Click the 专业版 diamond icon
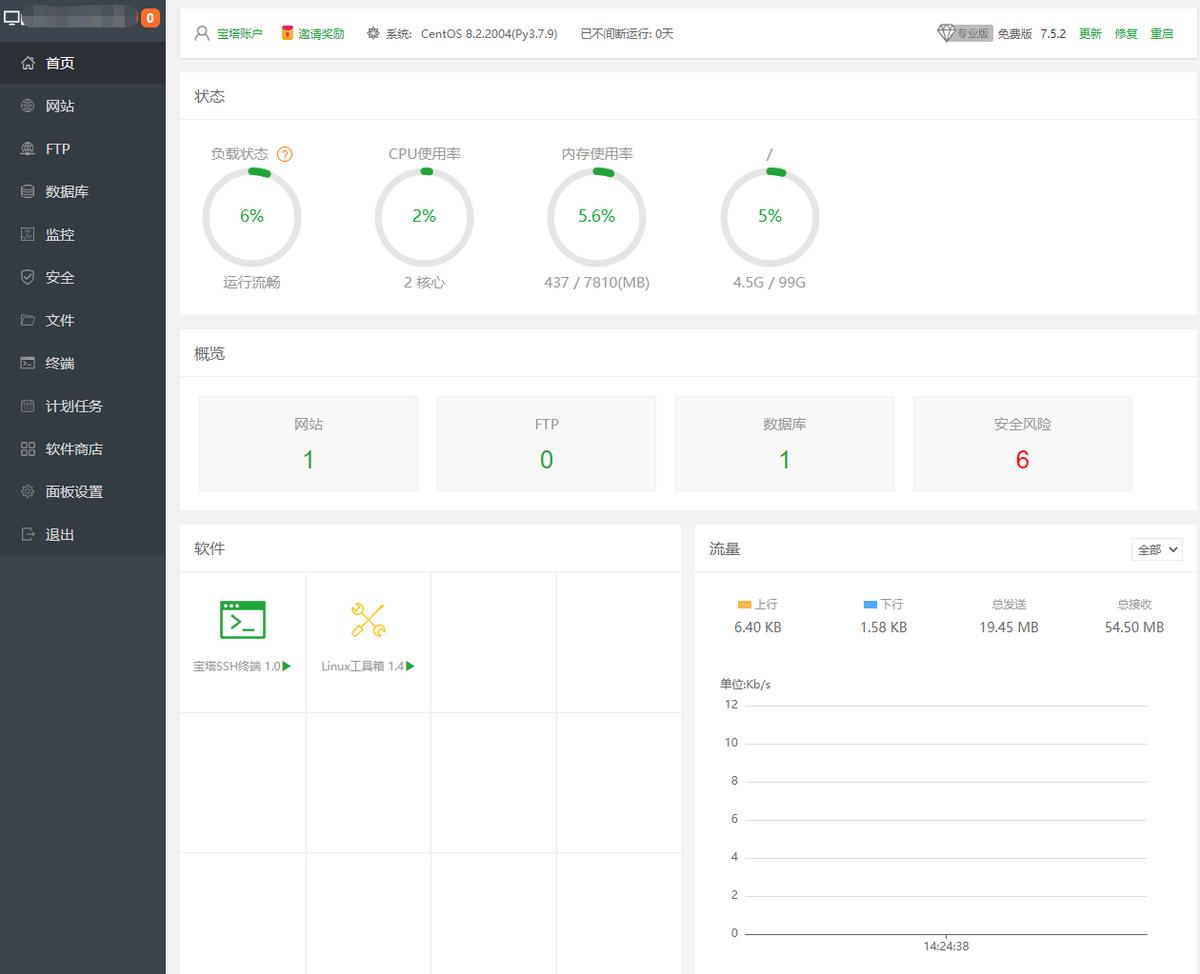The image size is (1200, 974). point(946,33)
